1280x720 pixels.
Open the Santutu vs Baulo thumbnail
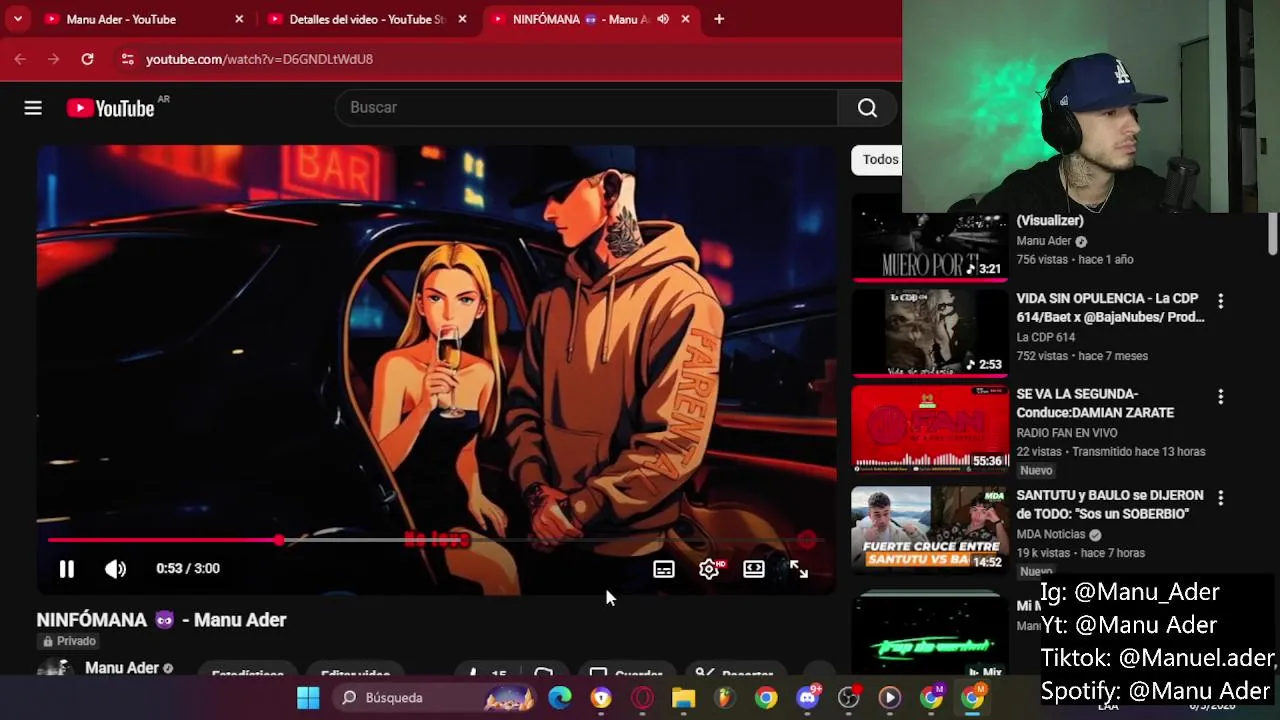pos(930,529)
